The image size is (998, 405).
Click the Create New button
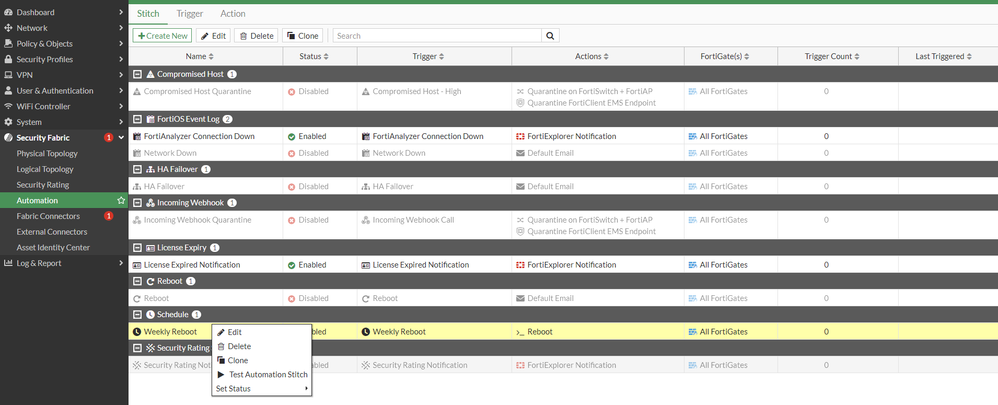tap(162, 36)
